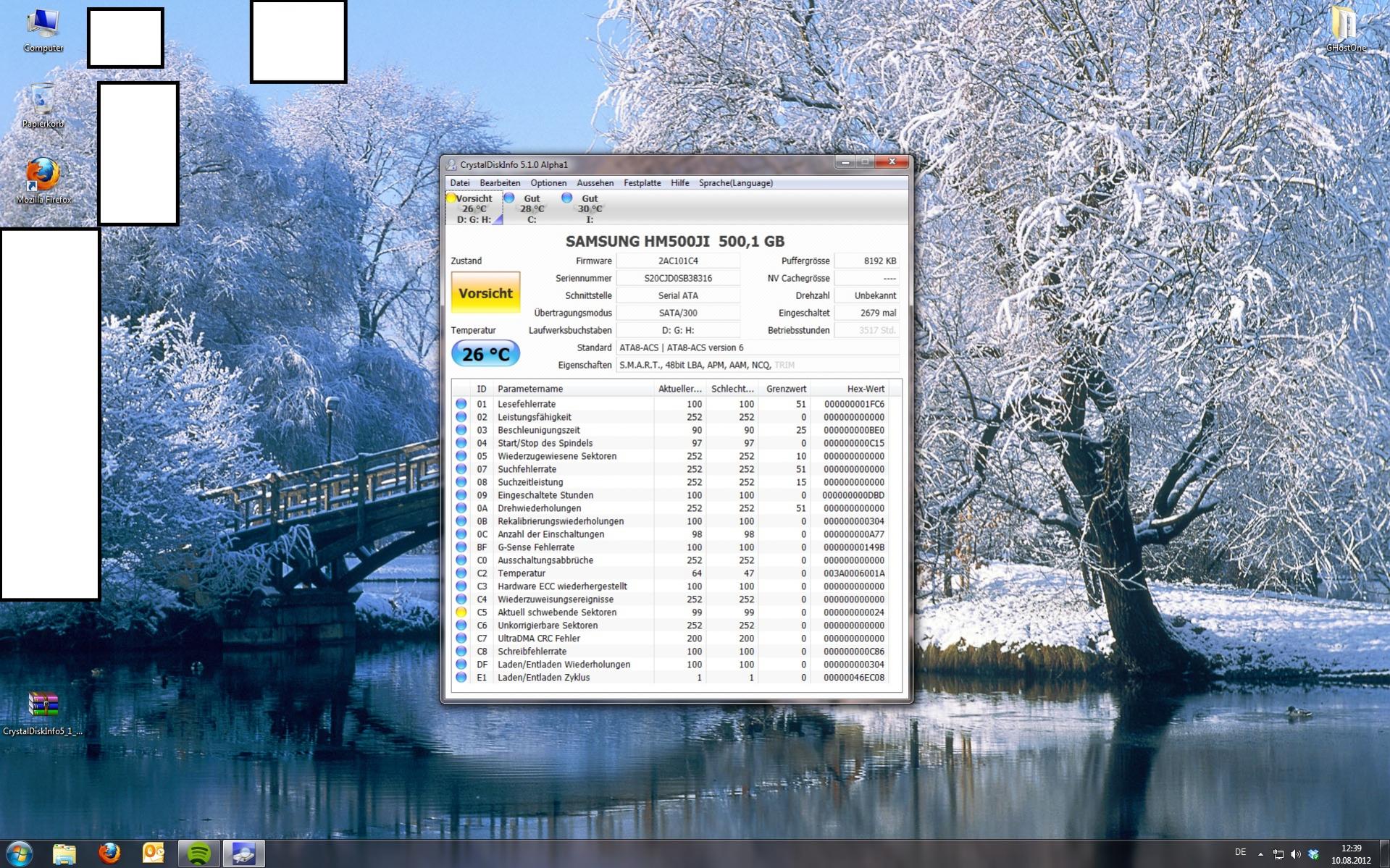Open Firefox from the taskbar
The image size is (1390, 868).
pyautogui.click(x=109, y=854)
